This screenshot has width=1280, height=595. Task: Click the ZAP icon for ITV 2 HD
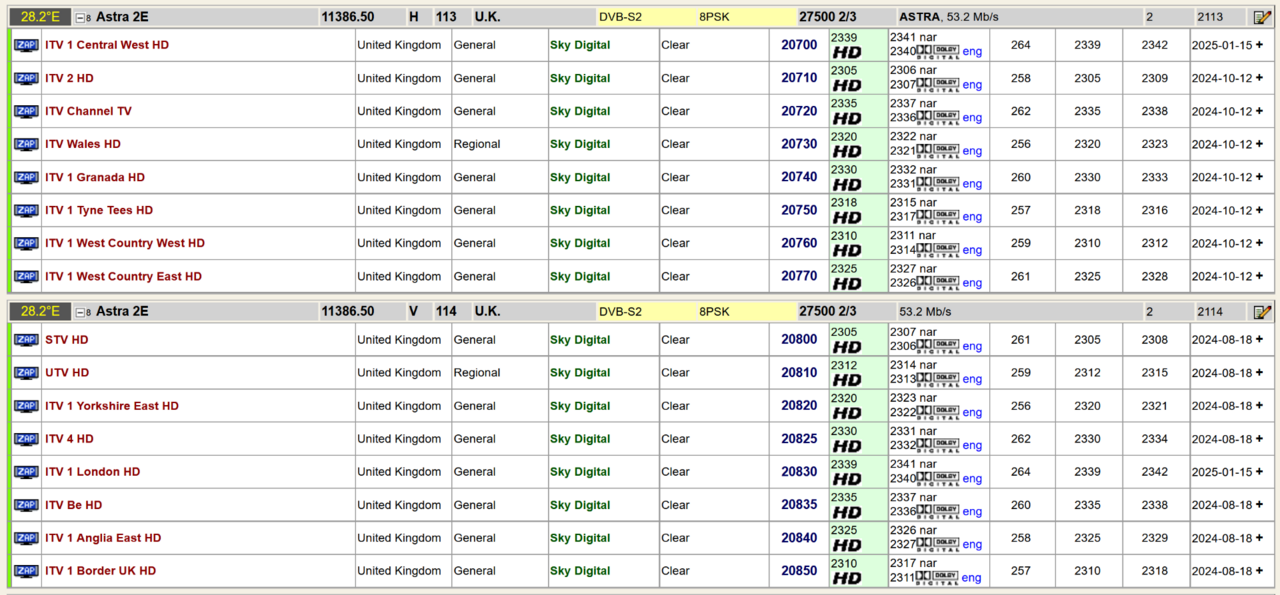26,78
